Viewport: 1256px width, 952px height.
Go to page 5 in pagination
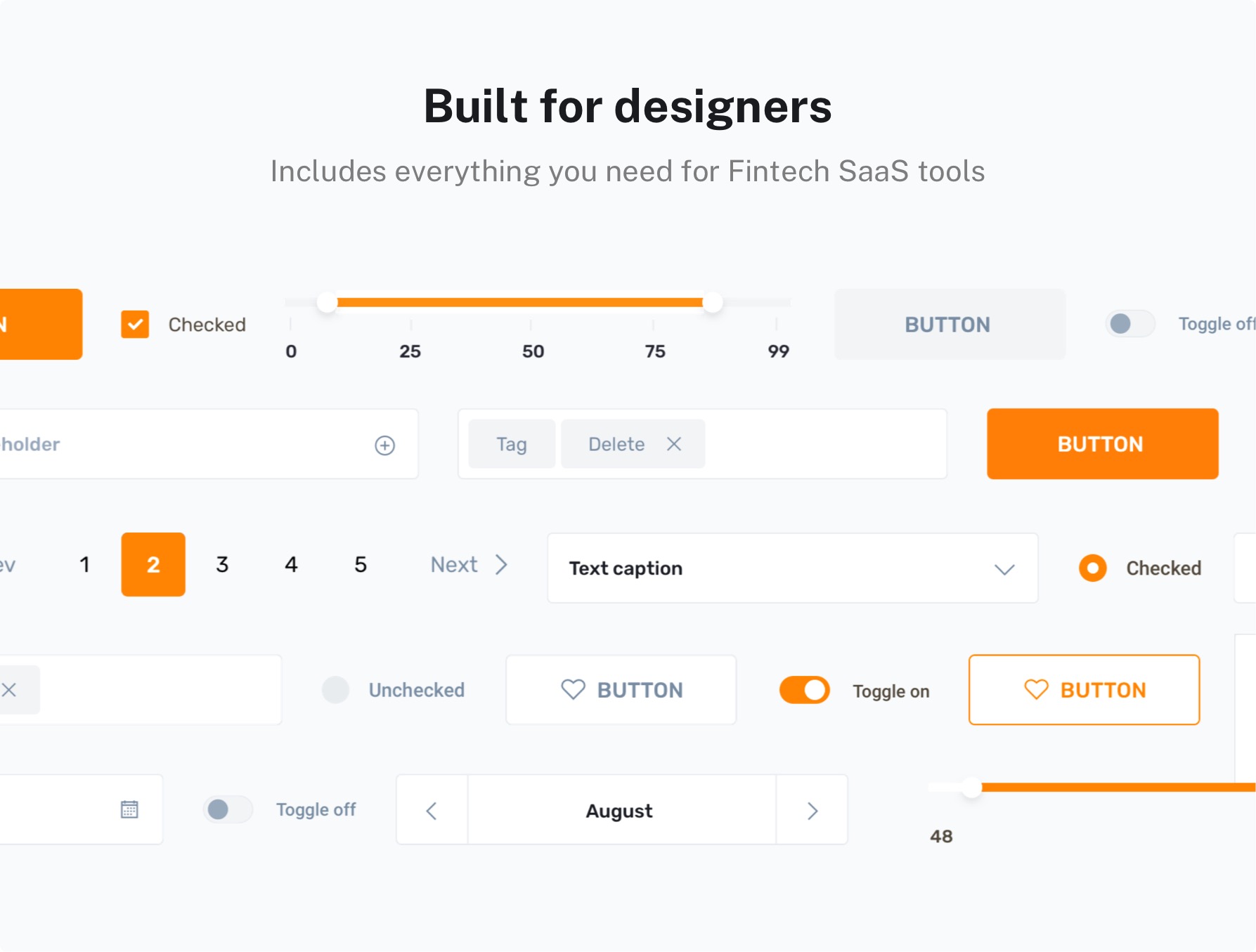361,565
